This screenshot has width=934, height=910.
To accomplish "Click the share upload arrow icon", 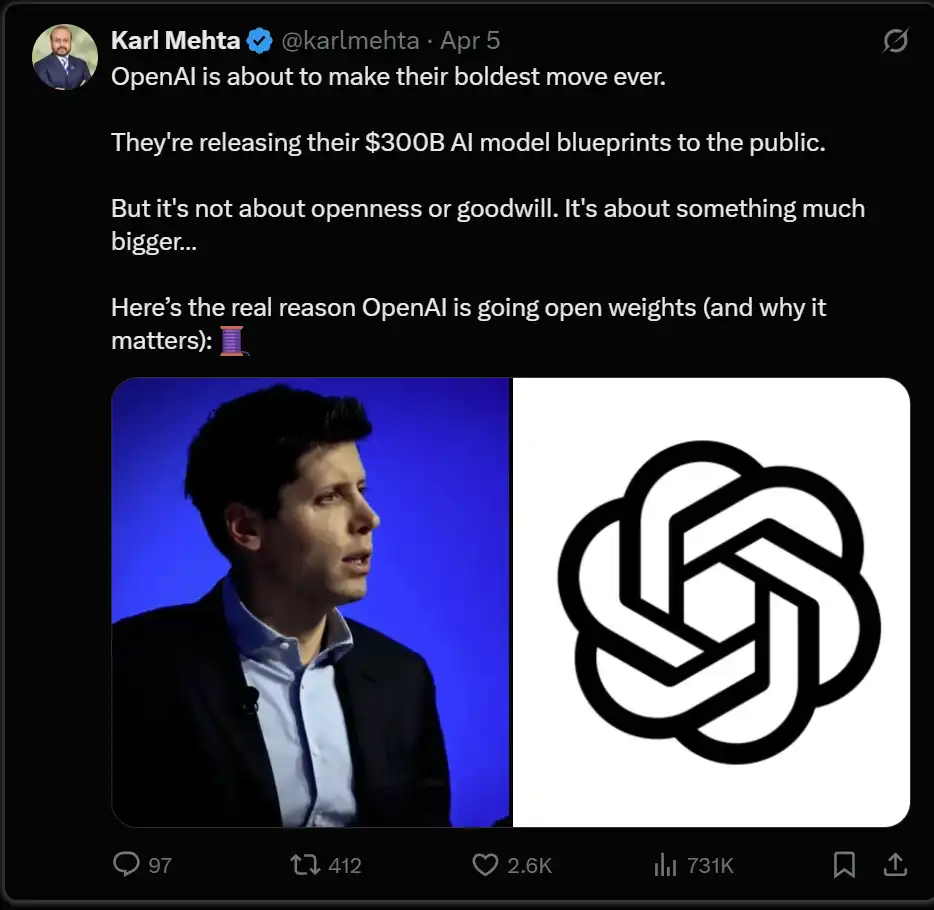I will click(895, 864).
